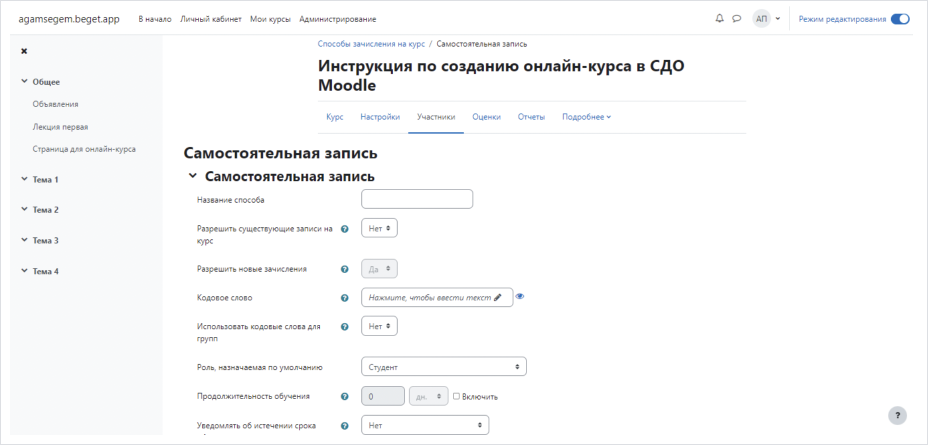Open Лекция первая in the course index
Viewport: 928px width, 445px height.
coord(60,127)
